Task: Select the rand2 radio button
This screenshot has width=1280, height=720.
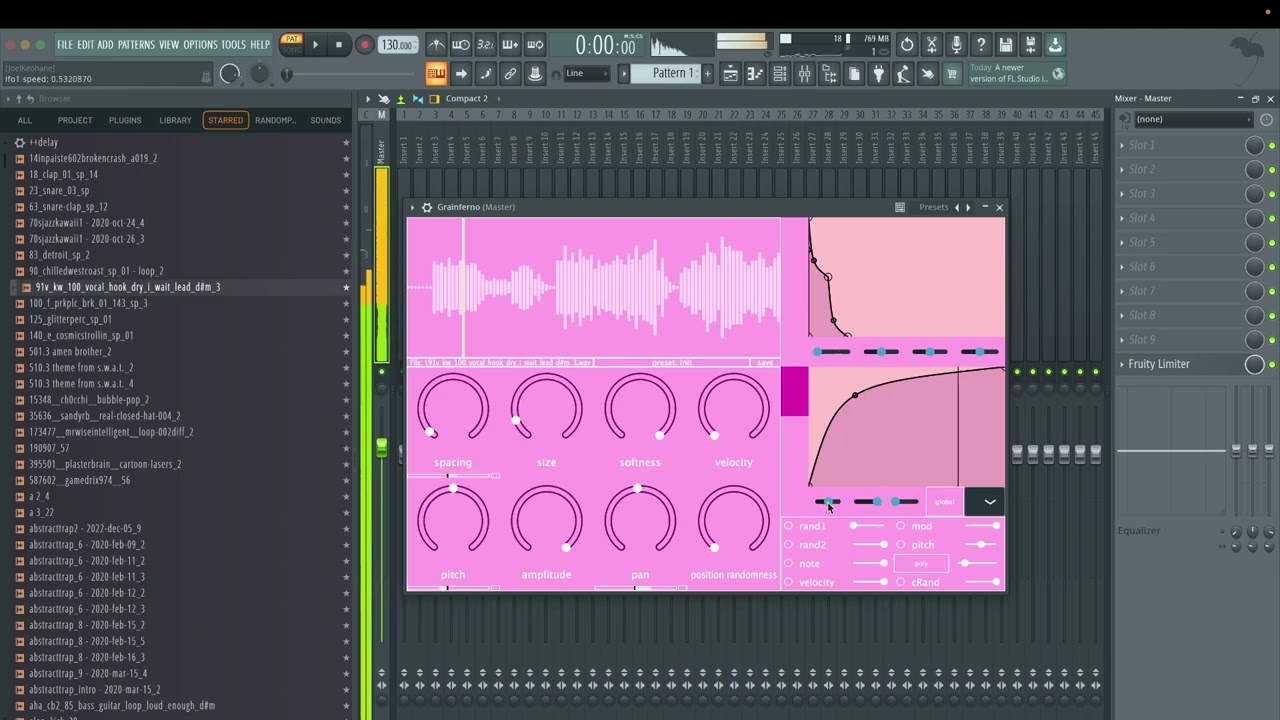Action: pos(788,545)
